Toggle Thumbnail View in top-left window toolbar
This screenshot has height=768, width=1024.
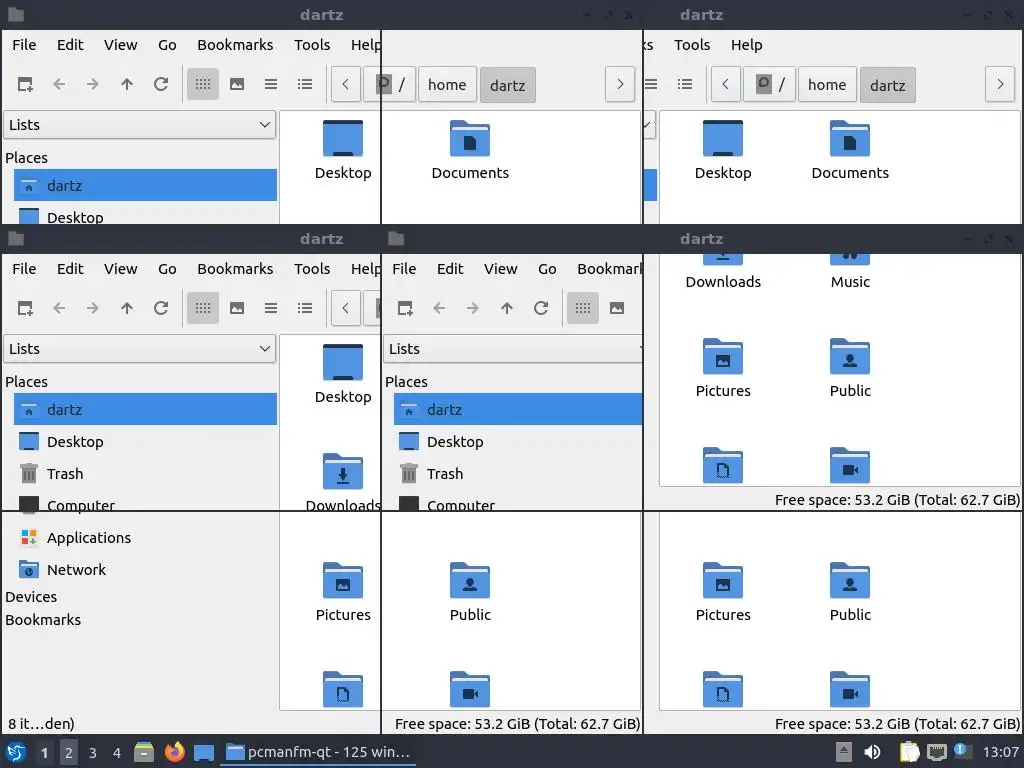pos(237,84)
